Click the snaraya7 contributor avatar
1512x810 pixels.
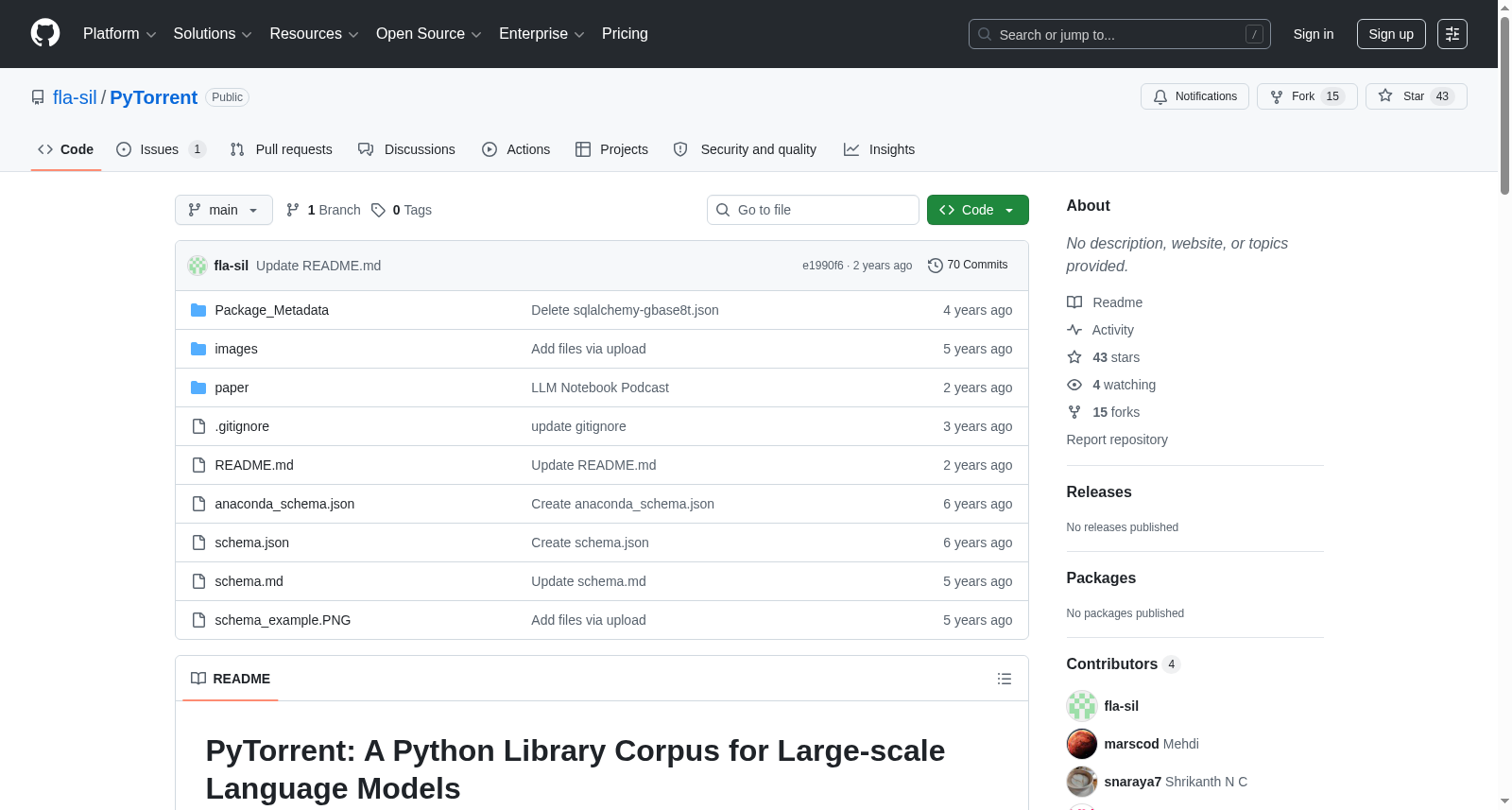click(x=1082, y=782)
